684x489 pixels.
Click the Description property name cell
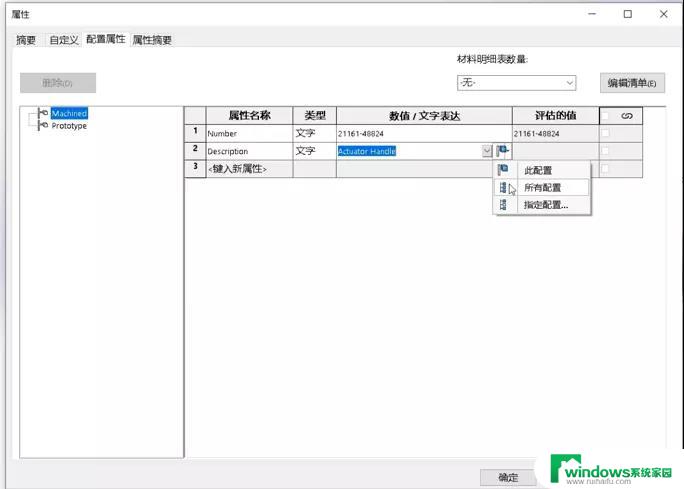coord(249,151)
